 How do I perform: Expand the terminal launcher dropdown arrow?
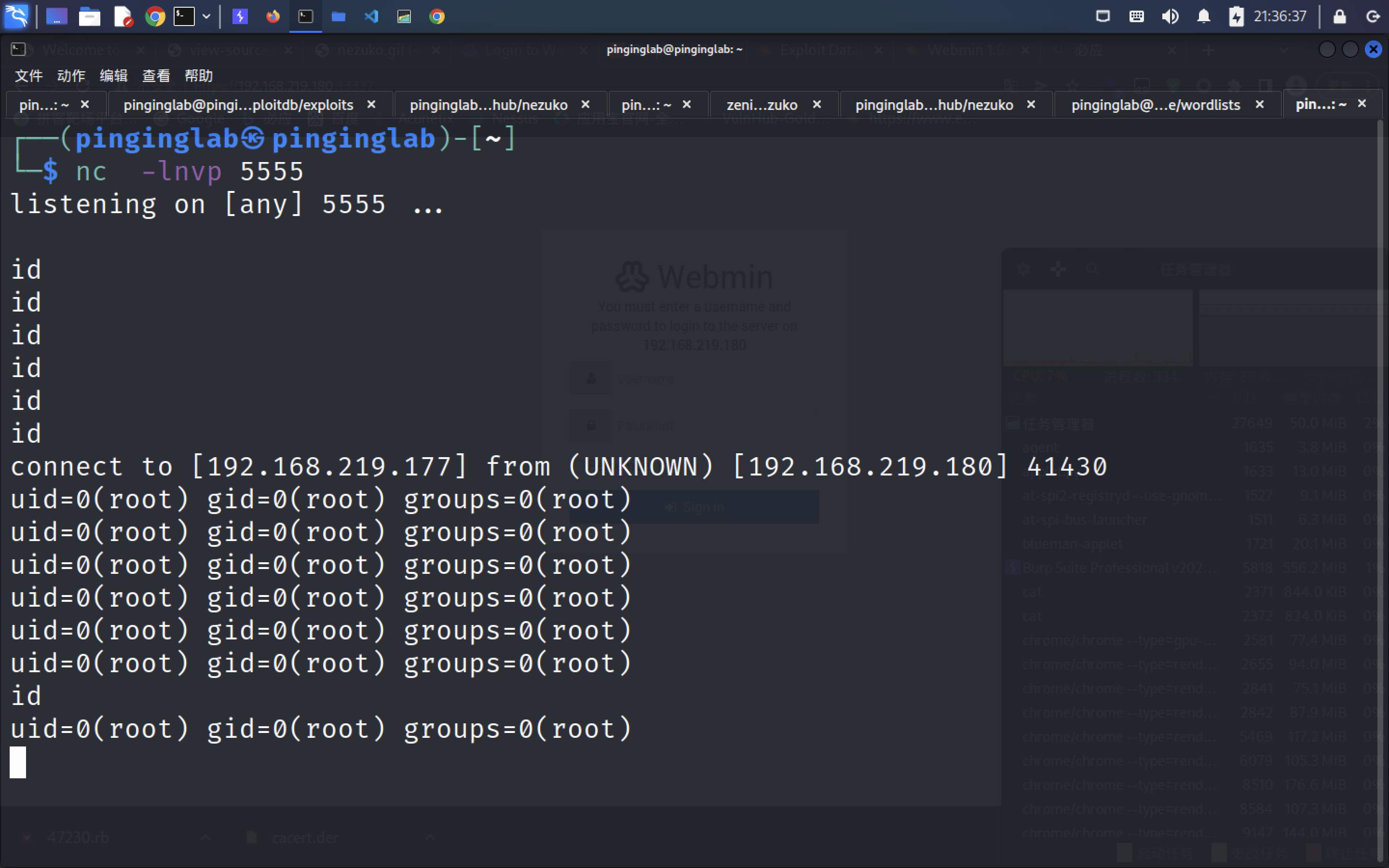pos(206,17)
